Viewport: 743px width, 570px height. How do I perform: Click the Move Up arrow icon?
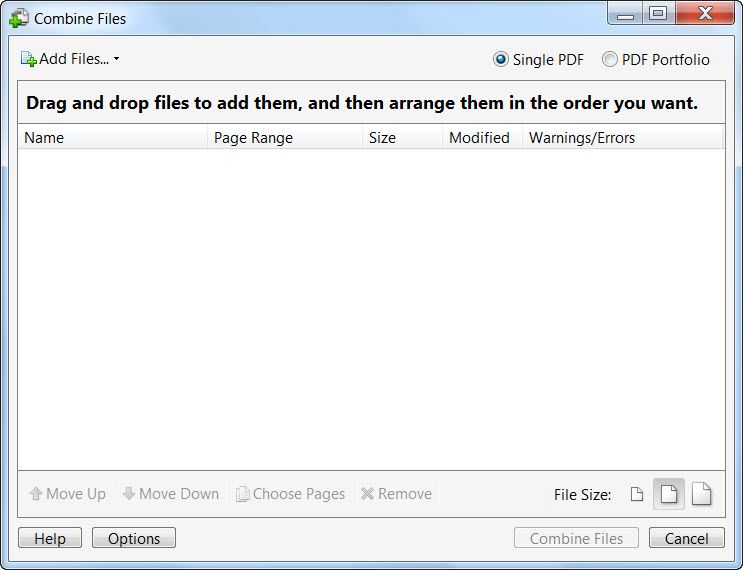pos(36,494)
